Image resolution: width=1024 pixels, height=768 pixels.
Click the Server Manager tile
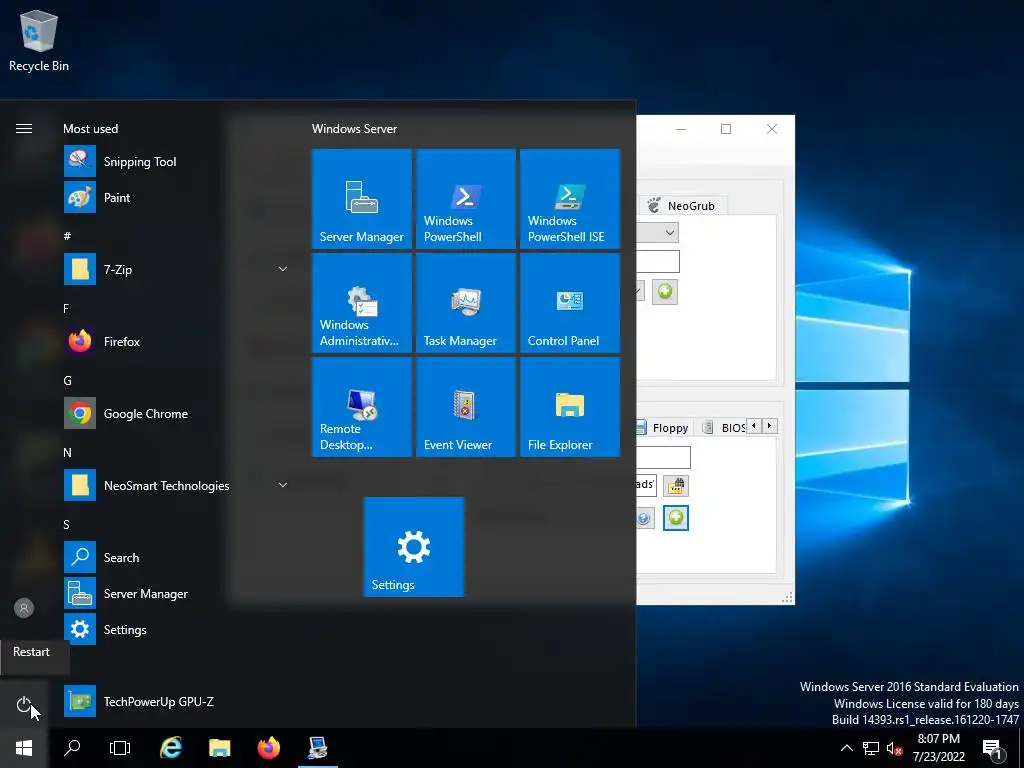(362, 199)
